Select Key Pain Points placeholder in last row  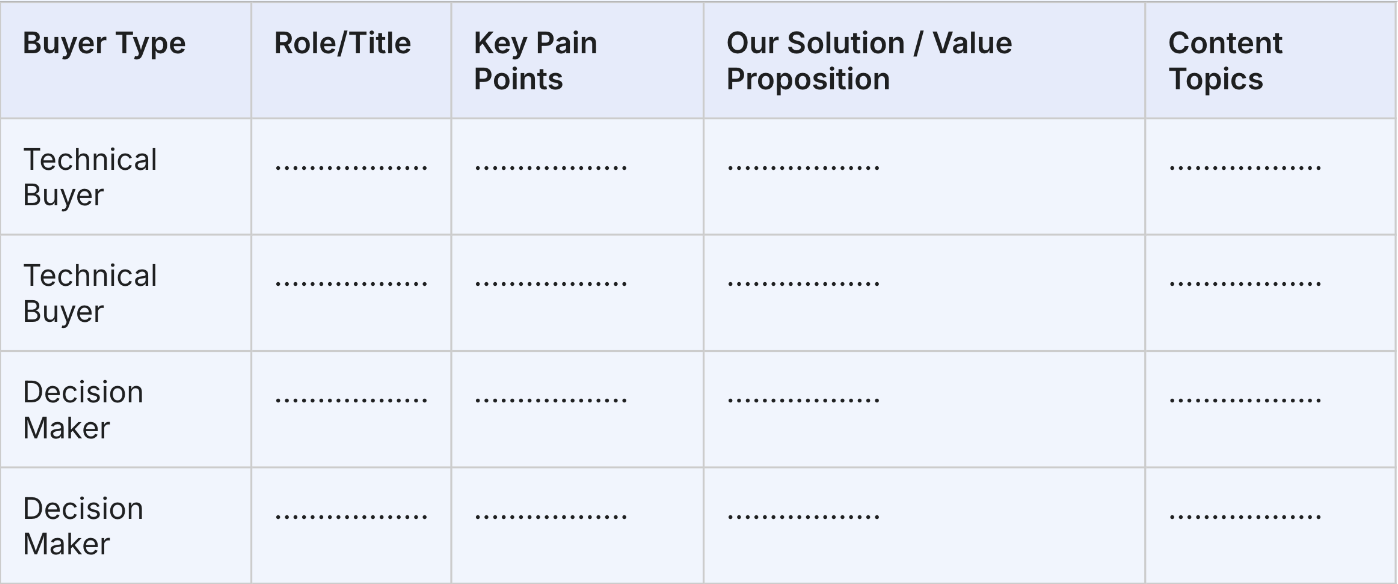pyautogui.click(x=550, y=516)
